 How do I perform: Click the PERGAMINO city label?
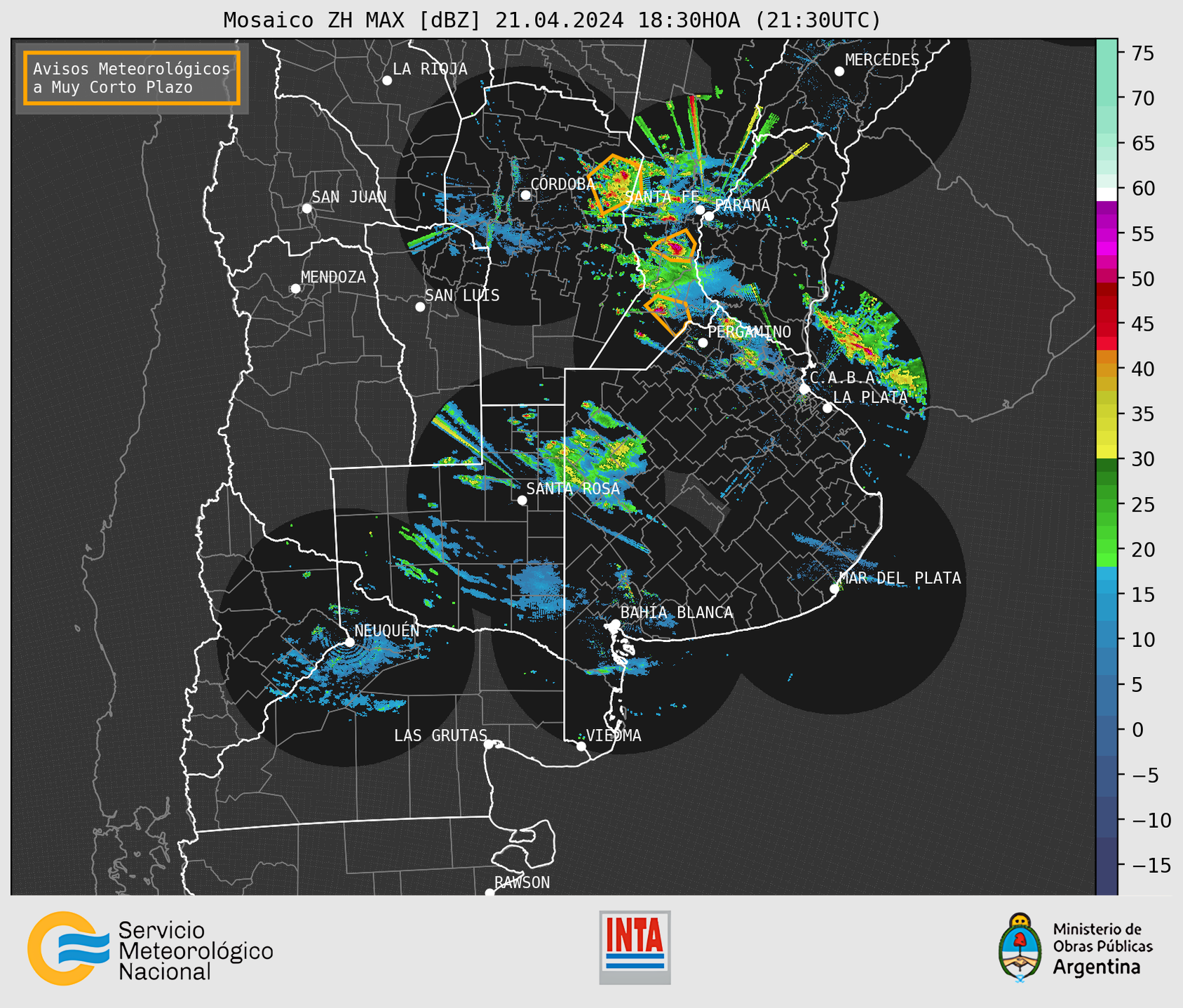point(749,332)
